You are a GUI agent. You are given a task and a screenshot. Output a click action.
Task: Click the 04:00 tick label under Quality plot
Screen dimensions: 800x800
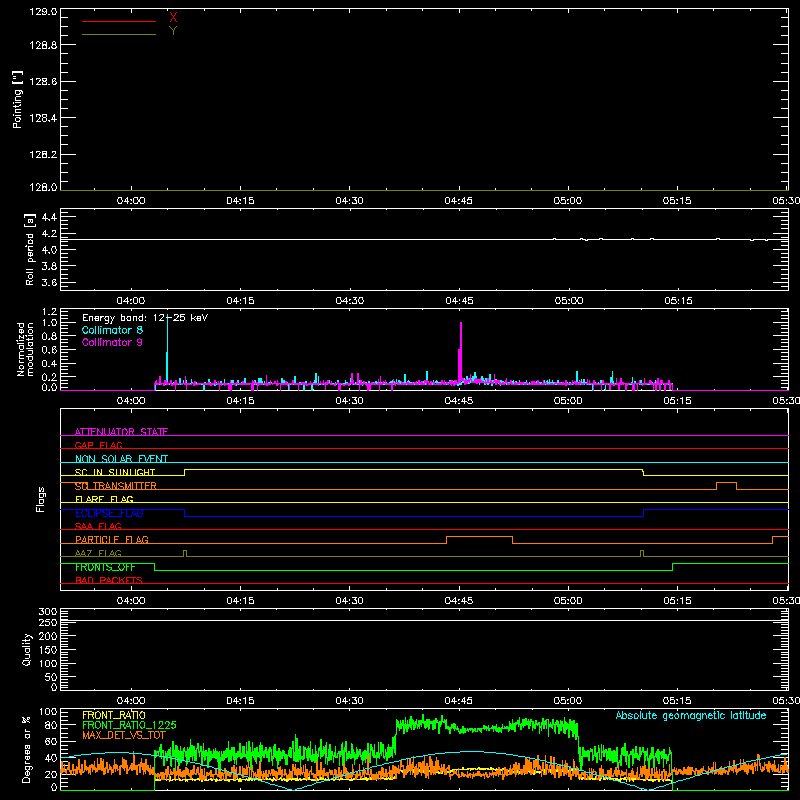click(x=131, y=701)
